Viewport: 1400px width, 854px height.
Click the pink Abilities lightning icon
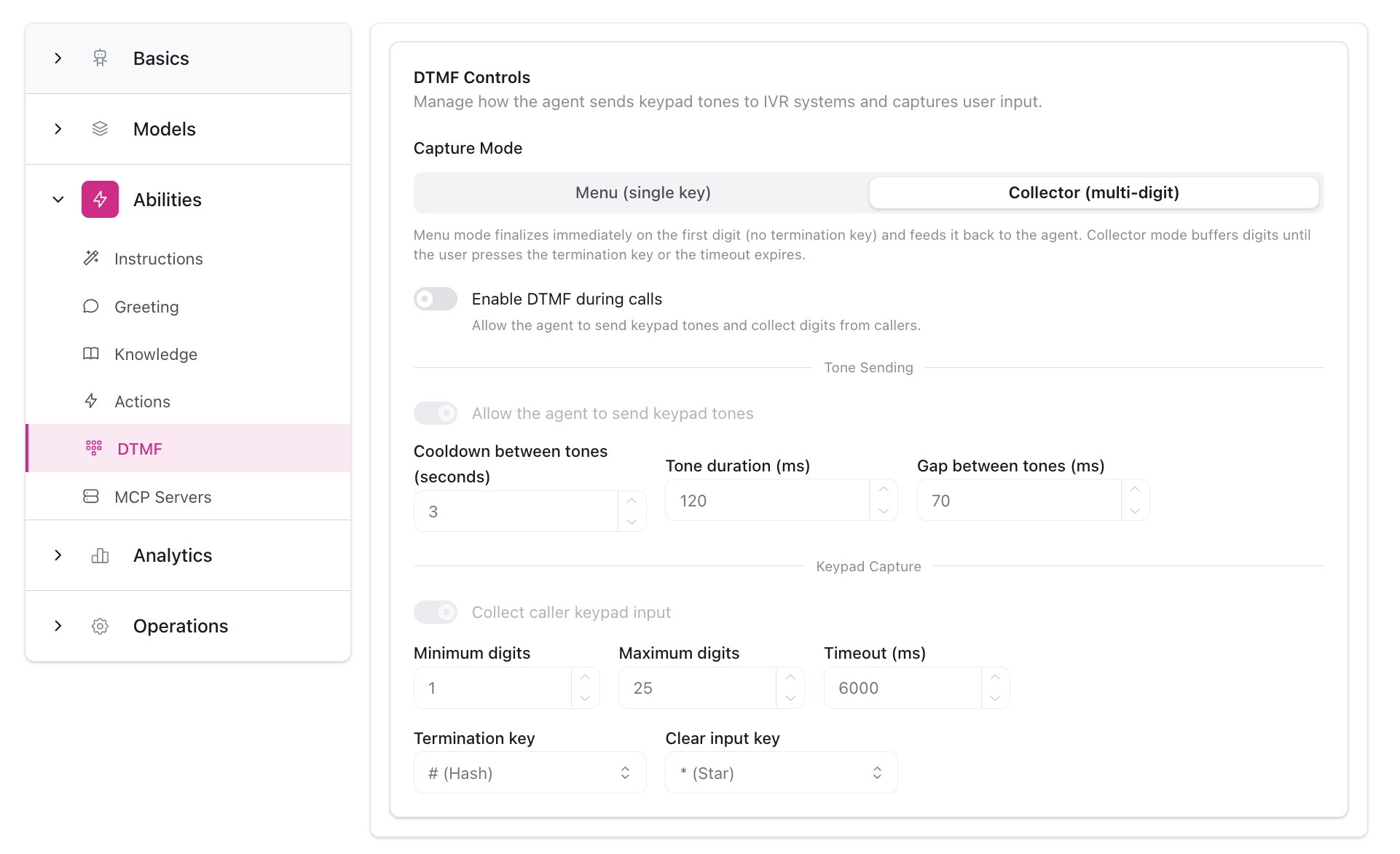[x=100, y=200]
